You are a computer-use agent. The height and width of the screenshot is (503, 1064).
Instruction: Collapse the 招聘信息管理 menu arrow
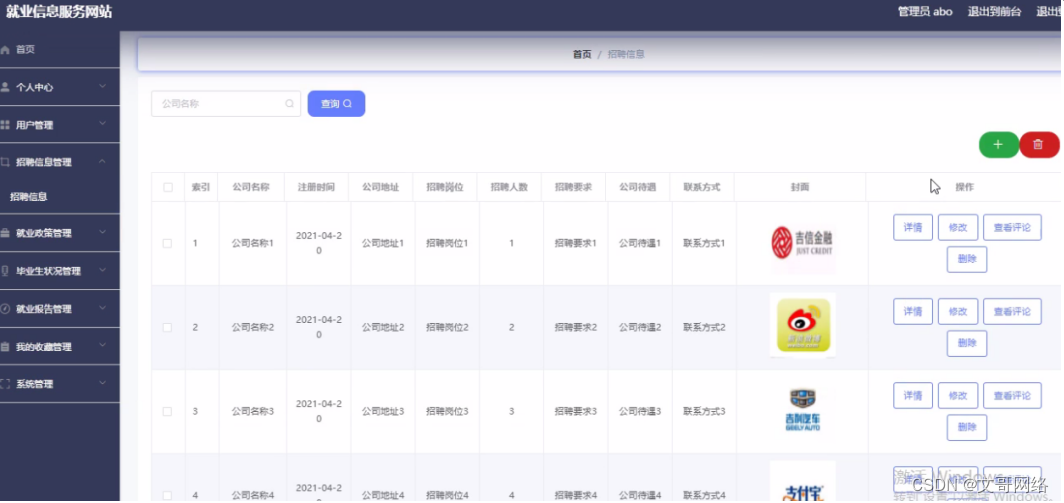[102, 162]
